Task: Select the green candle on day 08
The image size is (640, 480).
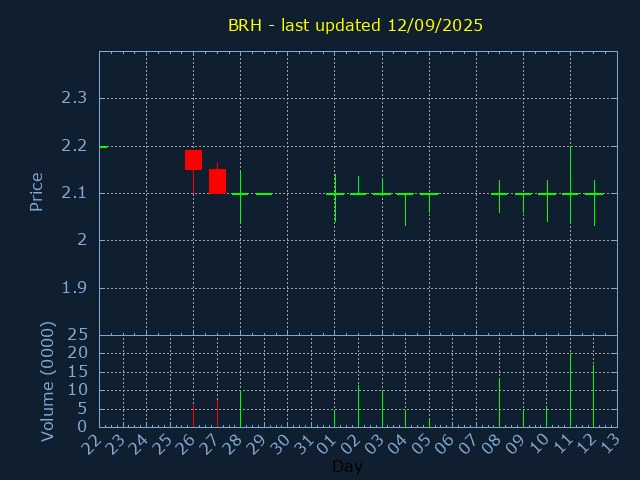Action: coord(499,194)
